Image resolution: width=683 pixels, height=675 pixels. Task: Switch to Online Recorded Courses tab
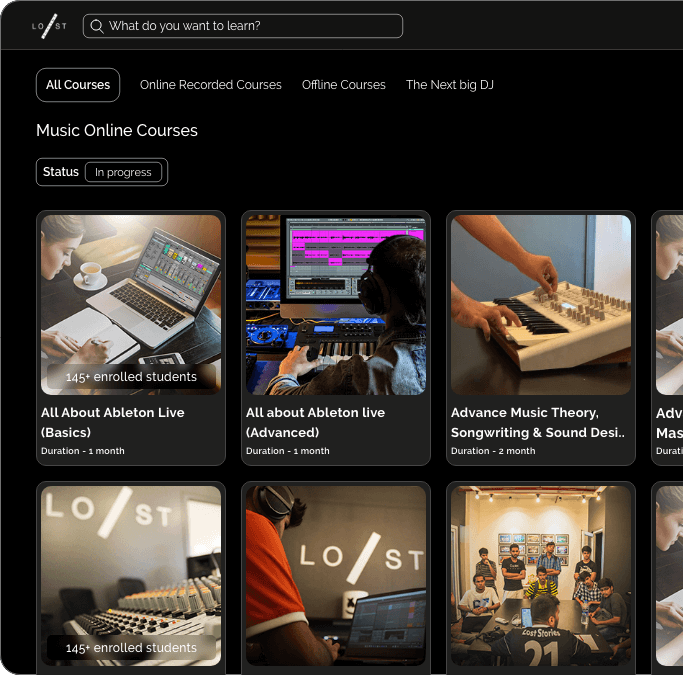pos(211,85)
